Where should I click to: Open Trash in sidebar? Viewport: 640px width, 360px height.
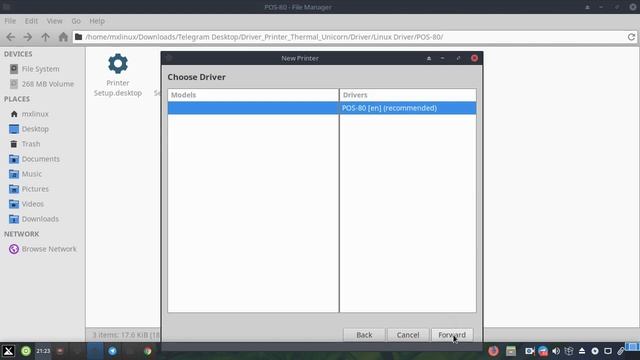point(31,144)
